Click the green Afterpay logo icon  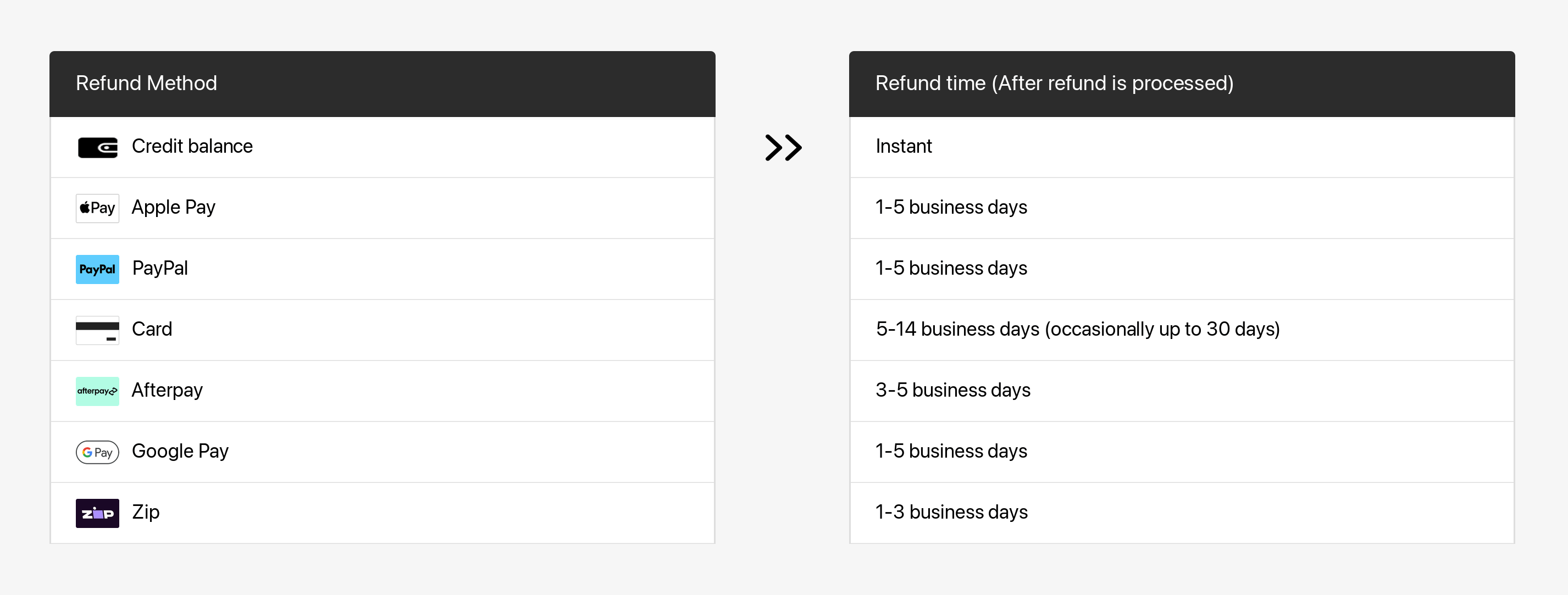97,391
